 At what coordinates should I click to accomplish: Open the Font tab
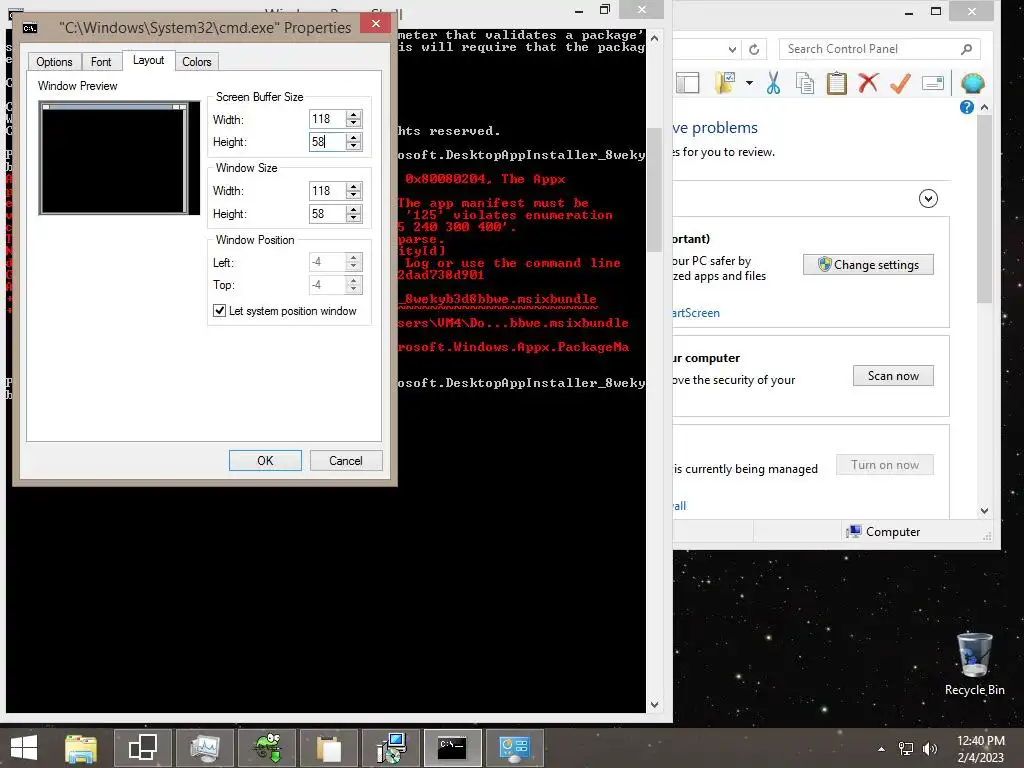point(101,62)
